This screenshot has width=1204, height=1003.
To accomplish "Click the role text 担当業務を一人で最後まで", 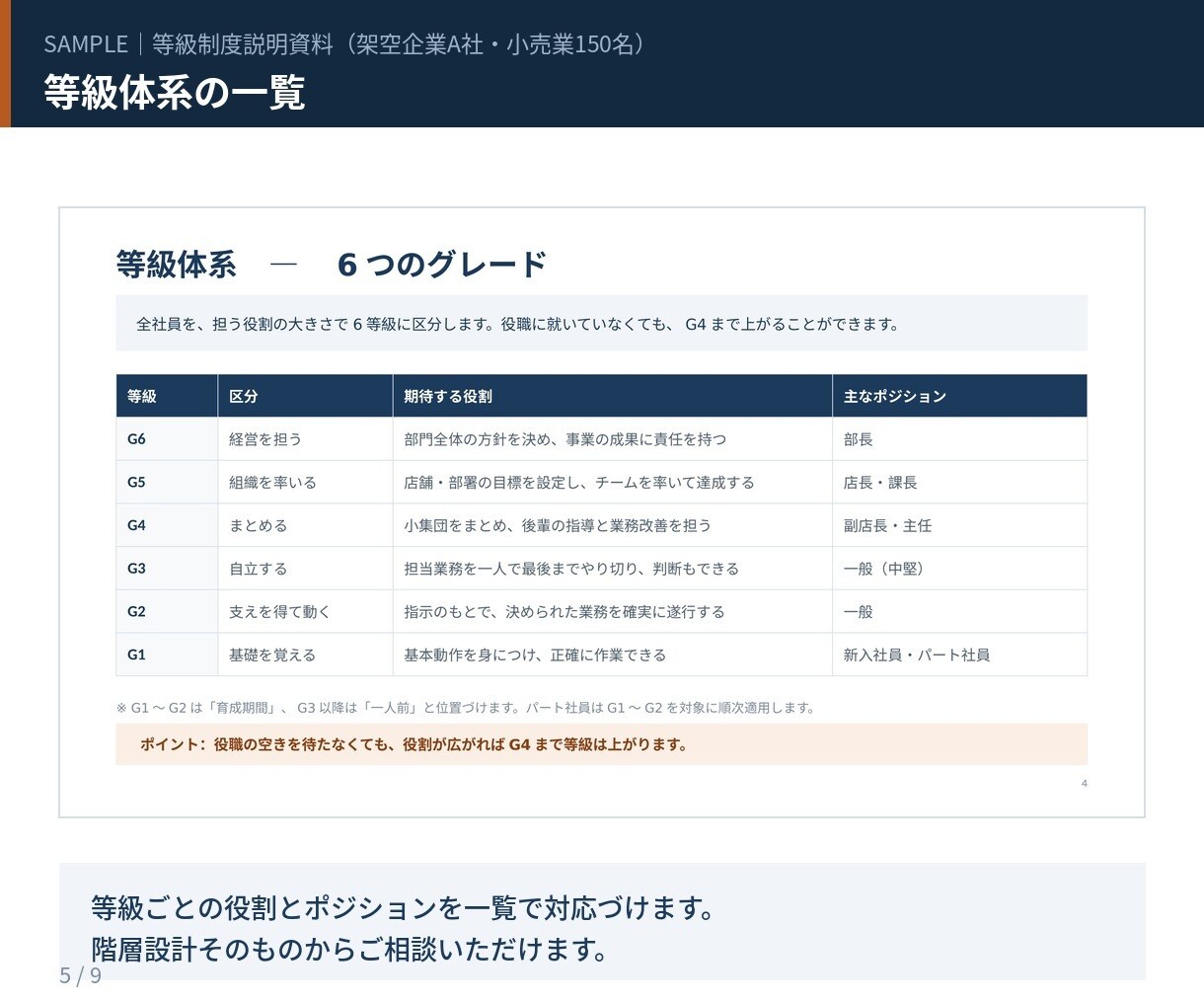I will 571,569.
